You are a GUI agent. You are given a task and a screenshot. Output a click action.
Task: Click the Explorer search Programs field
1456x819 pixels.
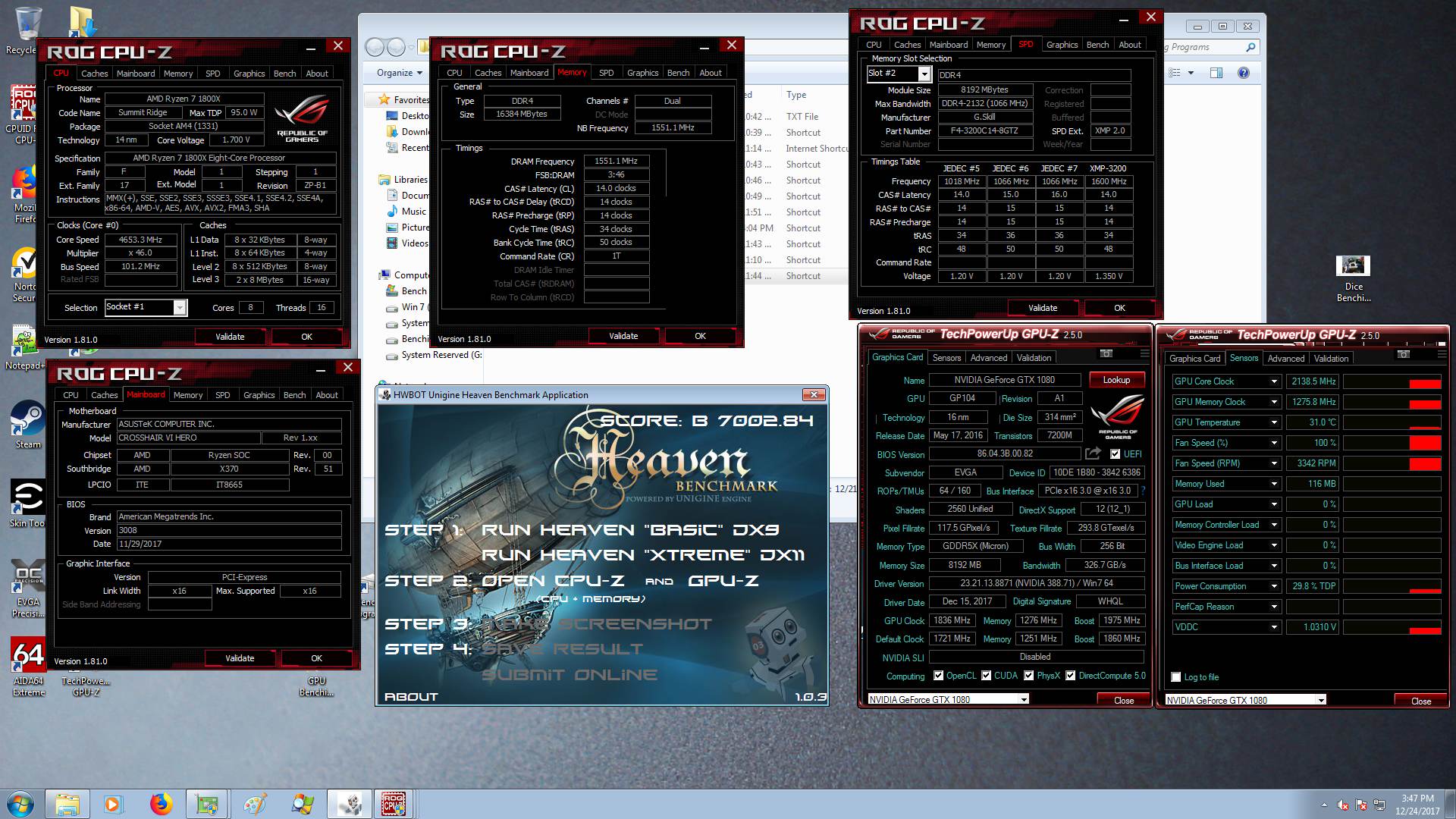[x=1211, y=47]
